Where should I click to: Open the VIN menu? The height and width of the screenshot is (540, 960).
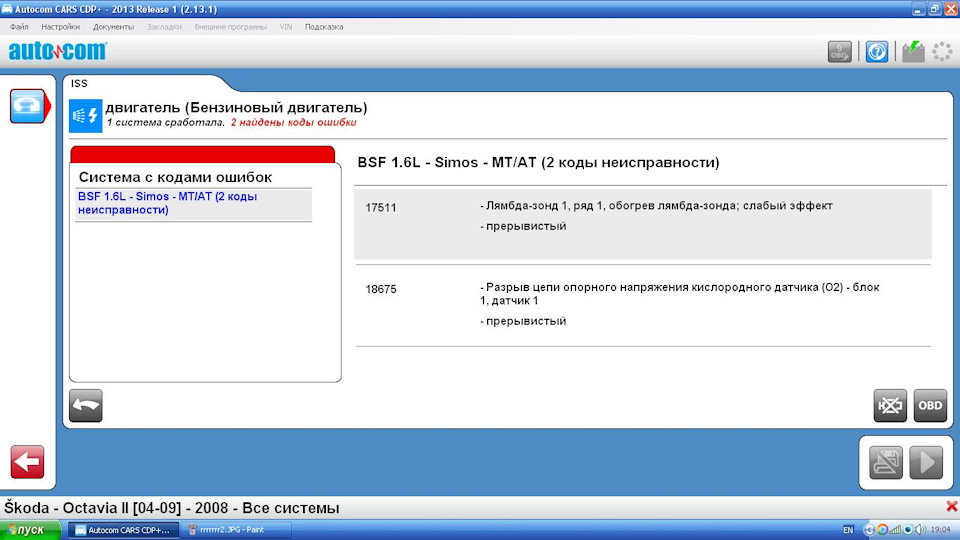[286, 27]
